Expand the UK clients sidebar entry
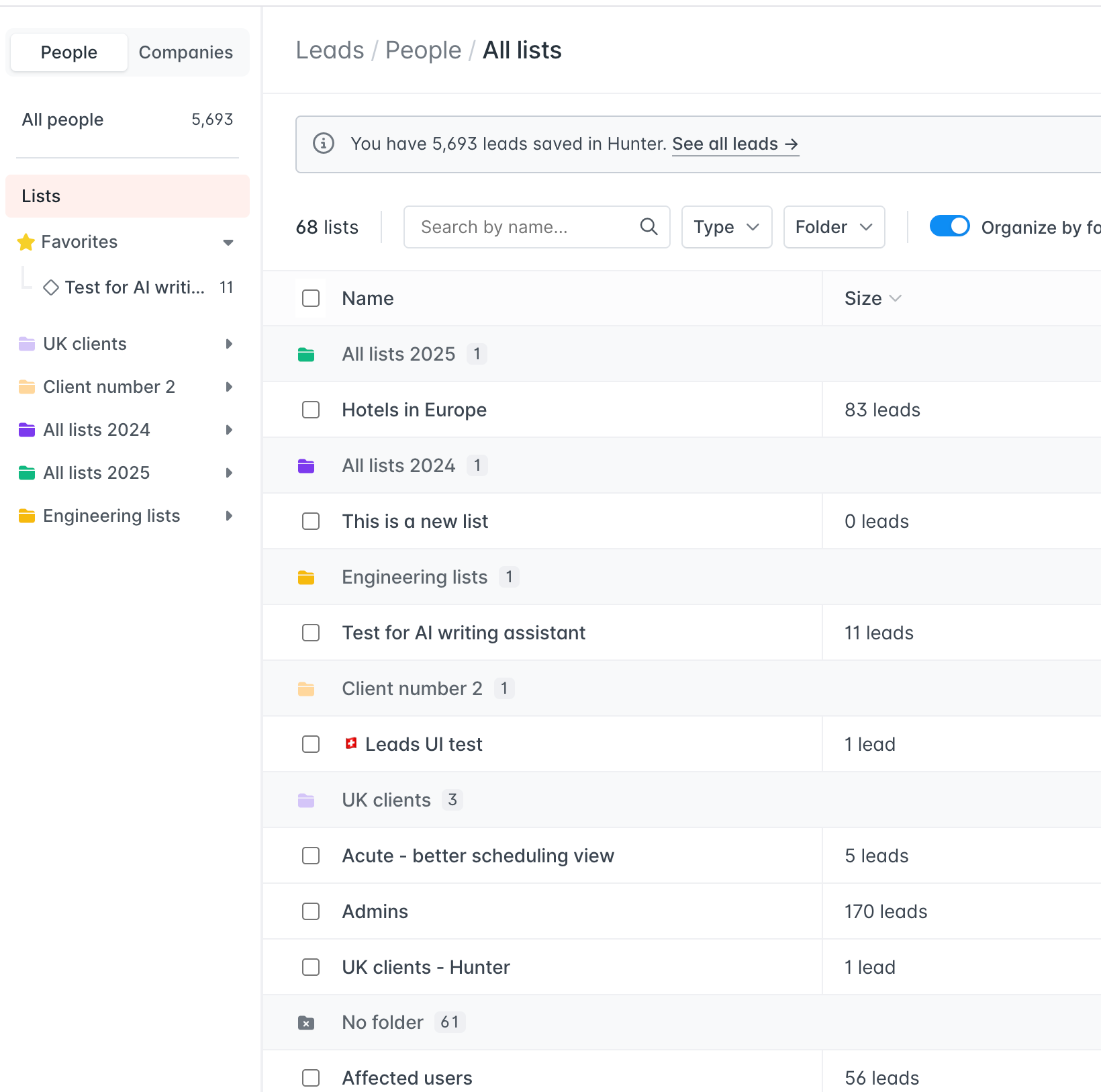1101x1092 pixels. click(x=229, y=344)
